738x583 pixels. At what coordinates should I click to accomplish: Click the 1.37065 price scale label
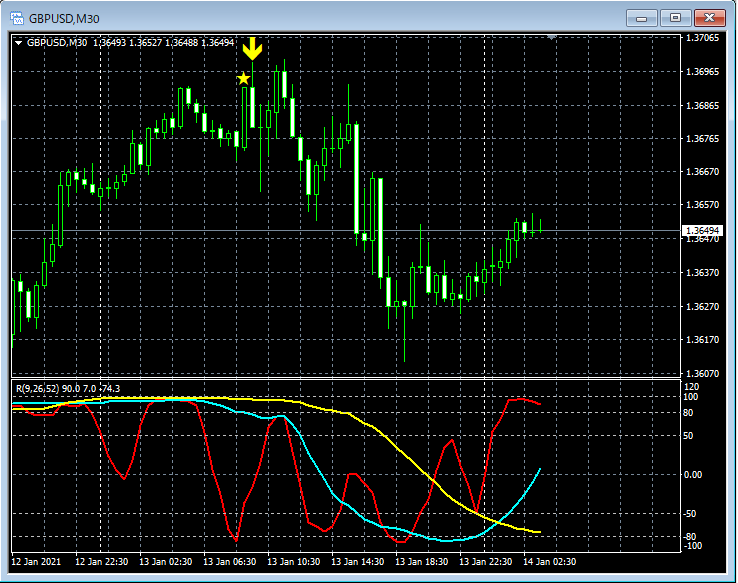[x=703, y=38]
